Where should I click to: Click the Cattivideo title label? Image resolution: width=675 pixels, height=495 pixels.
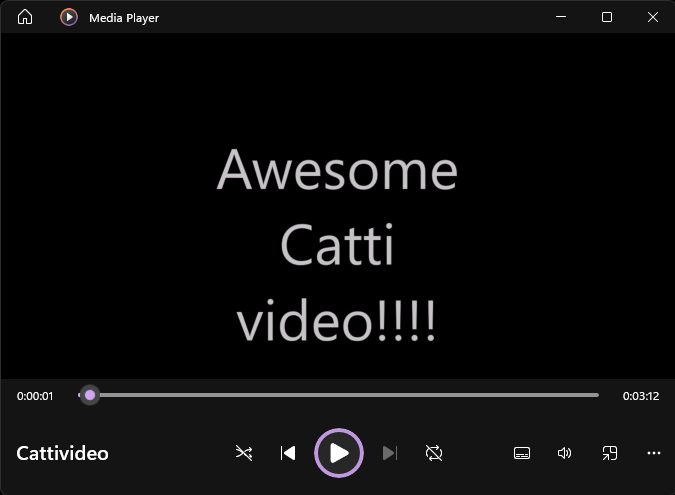[x=62, y=453]
